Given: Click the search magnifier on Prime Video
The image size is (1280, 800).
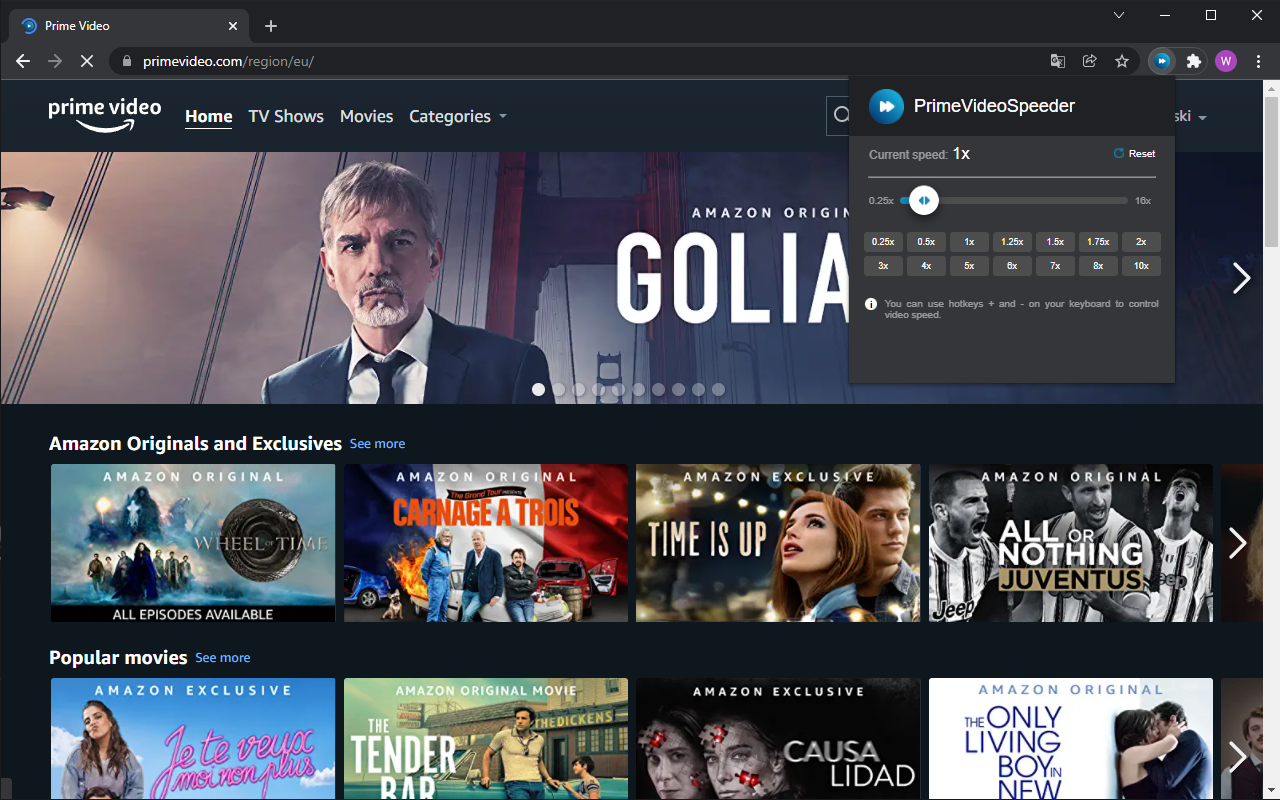Looking at the screenshot, I should [841, 115].
